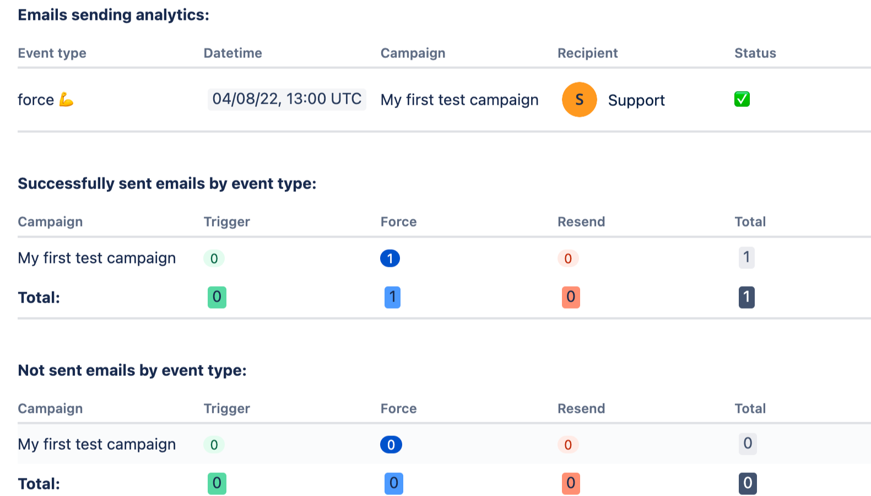Click the dark Total badge showing 1
The width and height of the screenshot is (871, 496).
point(746,297)
